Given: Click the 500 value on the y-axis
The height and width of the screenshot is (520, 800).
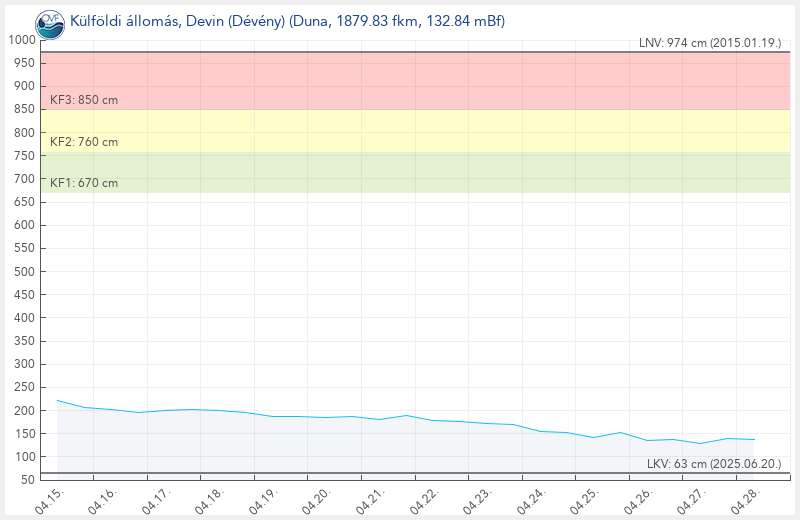Looking at the screenshot, I should click(x=23, y=271).
